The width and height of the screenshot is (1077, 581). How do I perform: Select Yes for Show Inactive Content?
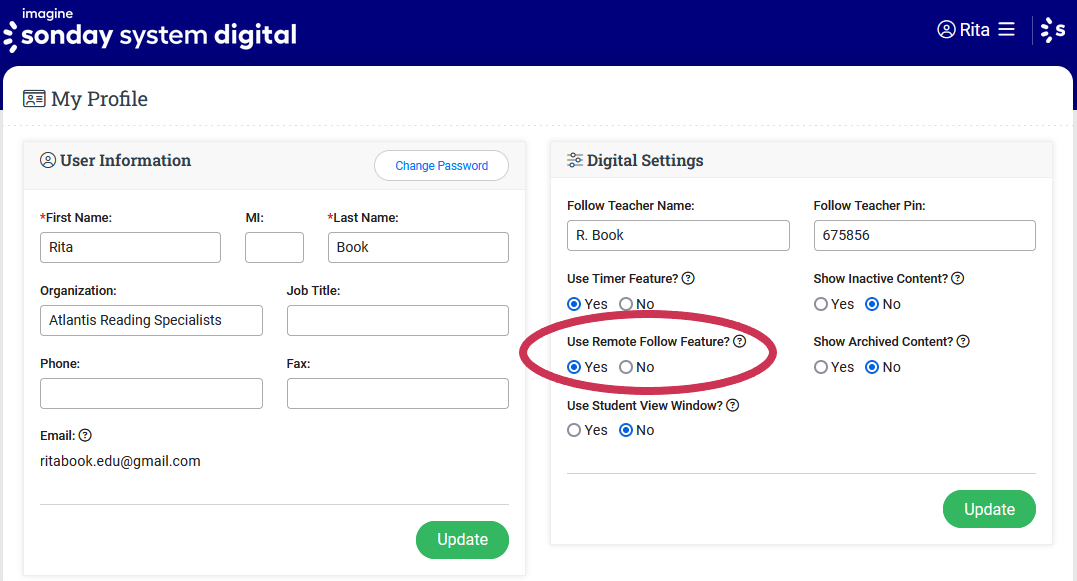coord(821,304)
